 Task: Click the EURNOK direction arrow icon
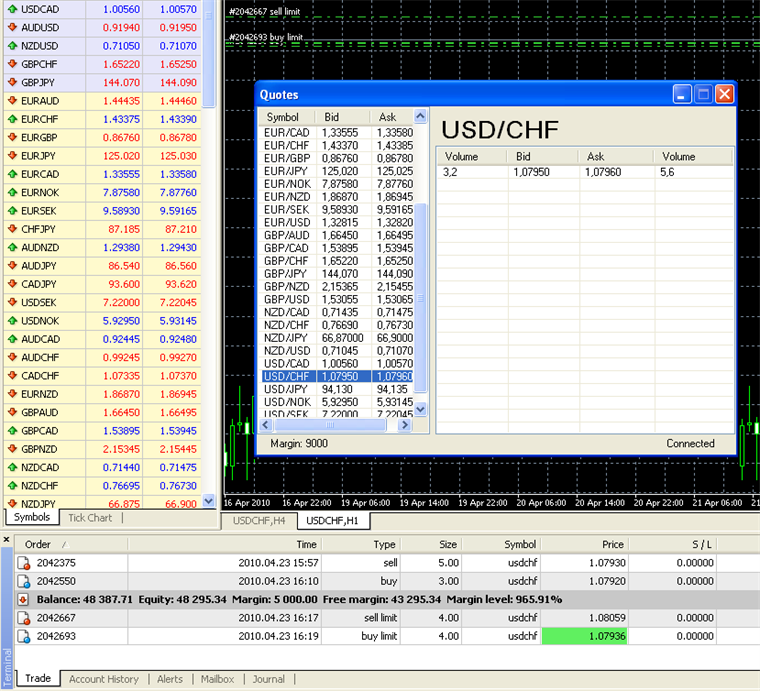point(13,192)
